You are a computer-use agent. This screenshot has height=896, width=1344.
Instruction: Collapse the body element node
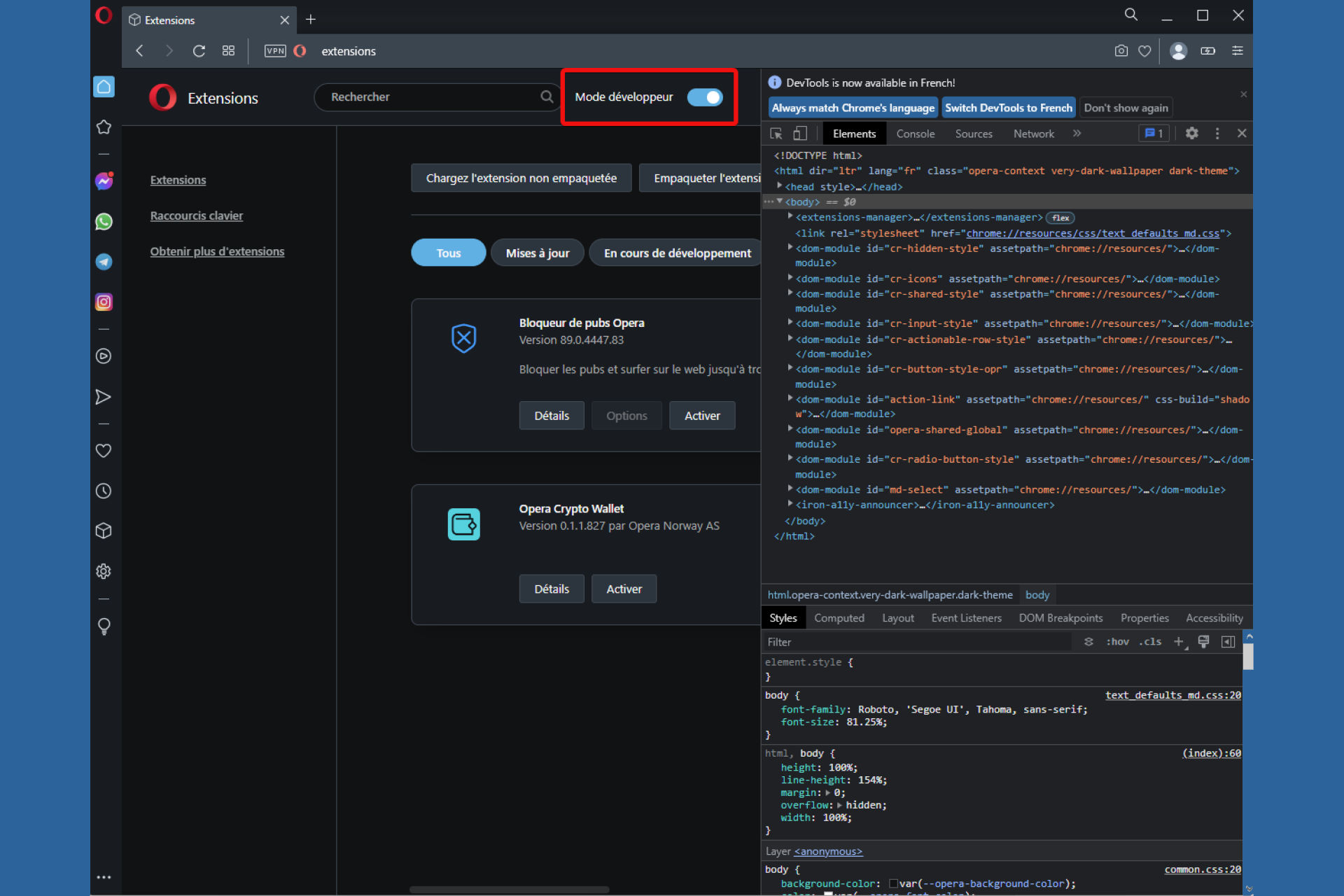pyautogui.click(x=779, y=202)
